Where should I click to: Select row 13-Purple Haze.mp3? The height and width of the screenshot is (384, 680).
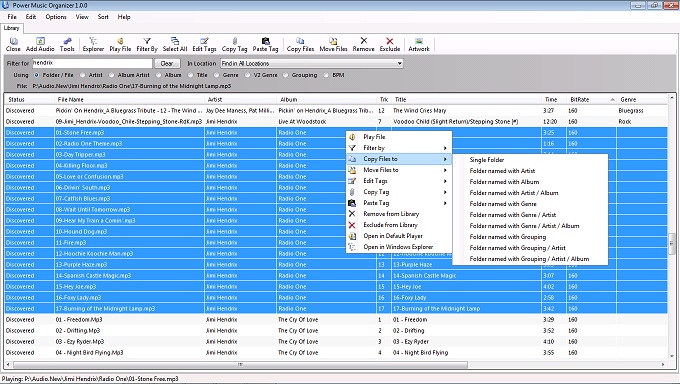tap(336, 265)
